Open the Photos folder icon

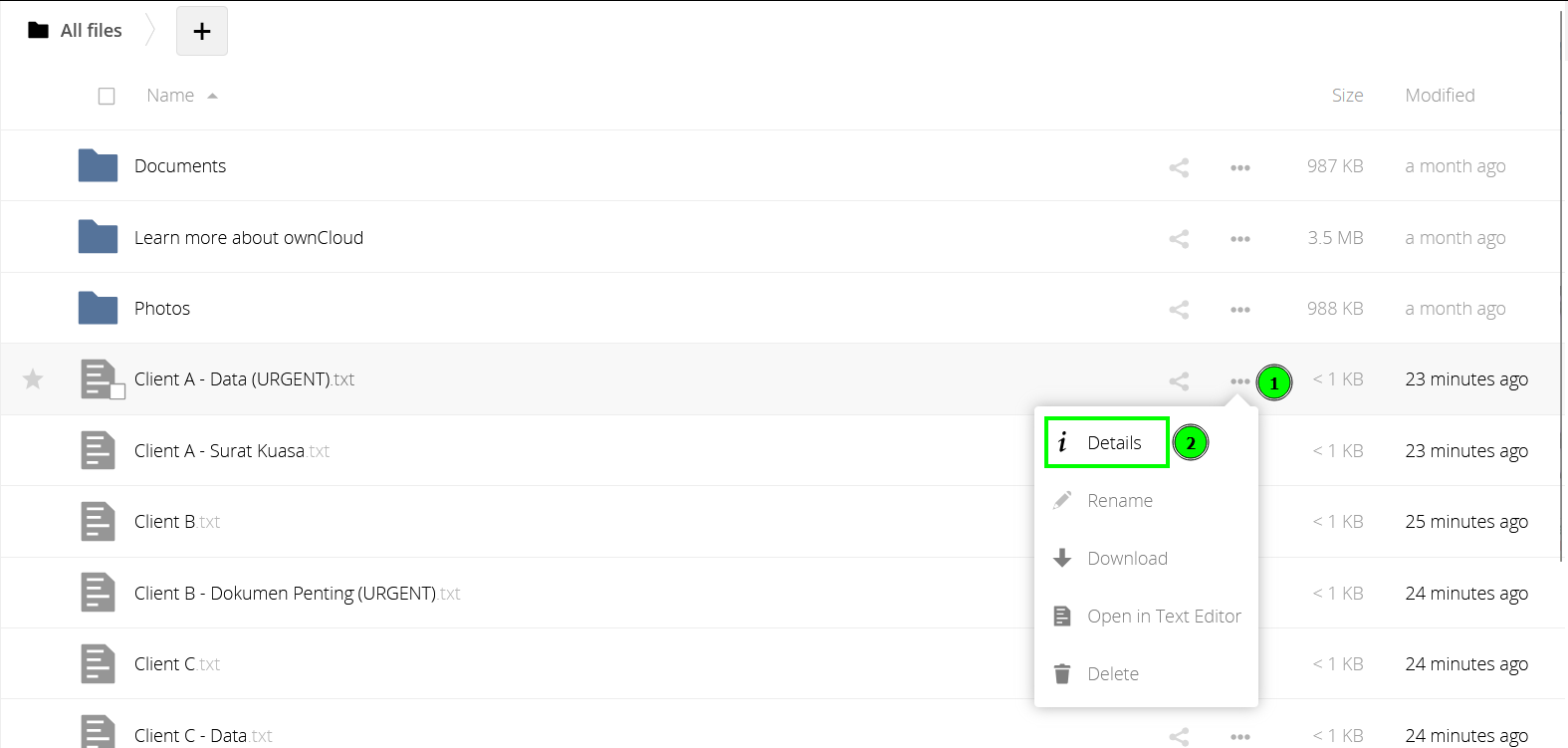(98, 308)
